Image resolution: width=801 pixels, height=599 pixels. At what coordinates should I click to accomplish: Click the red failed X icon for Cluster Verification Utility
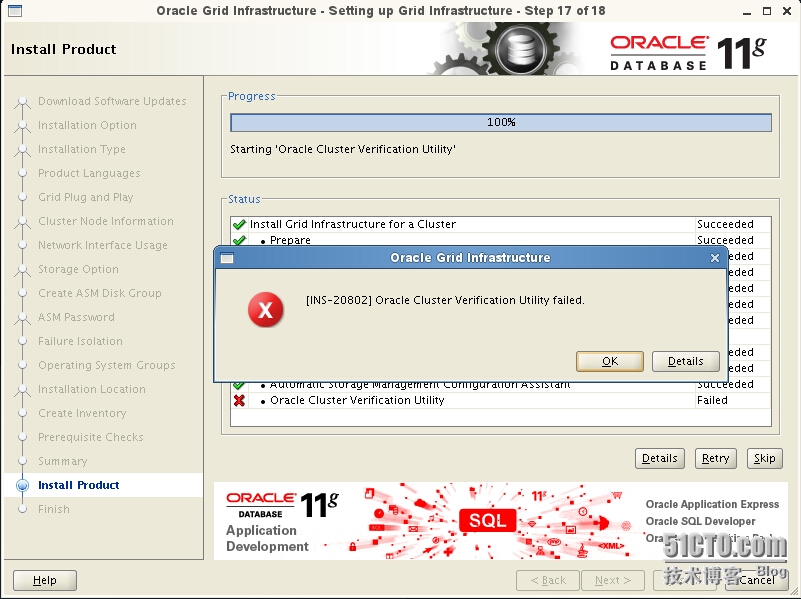(239, 400)
